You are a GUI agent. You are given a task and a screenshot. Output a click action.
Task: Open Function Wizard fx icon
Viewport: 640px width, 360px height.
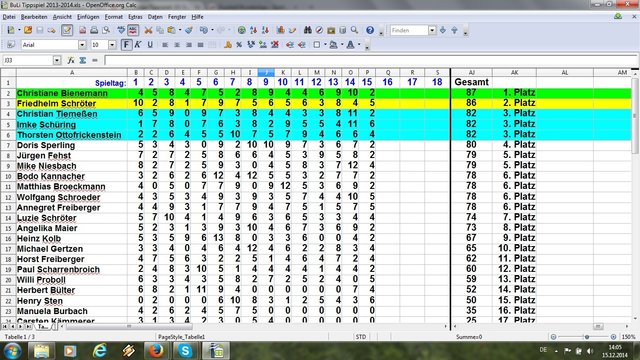(71, 60)
